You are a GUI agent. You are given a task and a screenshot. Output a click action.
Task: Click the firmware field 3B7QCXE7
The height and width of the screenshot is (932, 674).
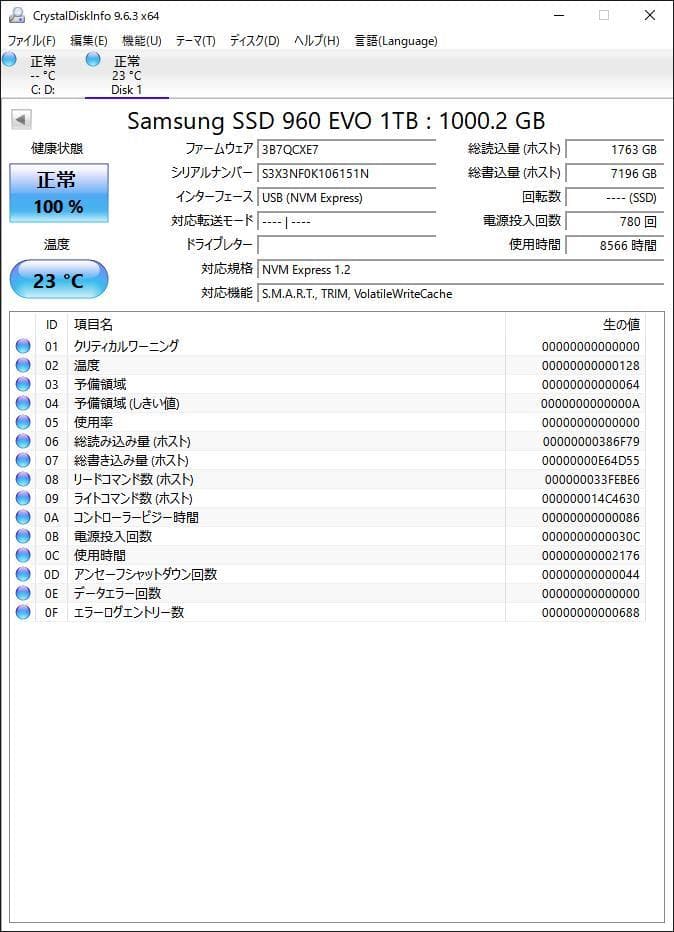[347, 150]
